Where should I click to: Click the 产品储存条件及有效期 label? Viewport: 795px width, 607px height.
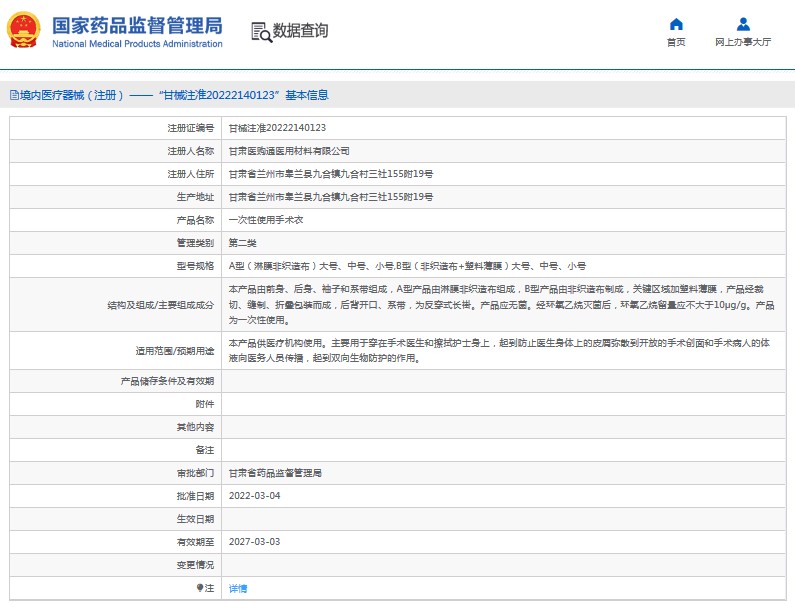point(167,381)
